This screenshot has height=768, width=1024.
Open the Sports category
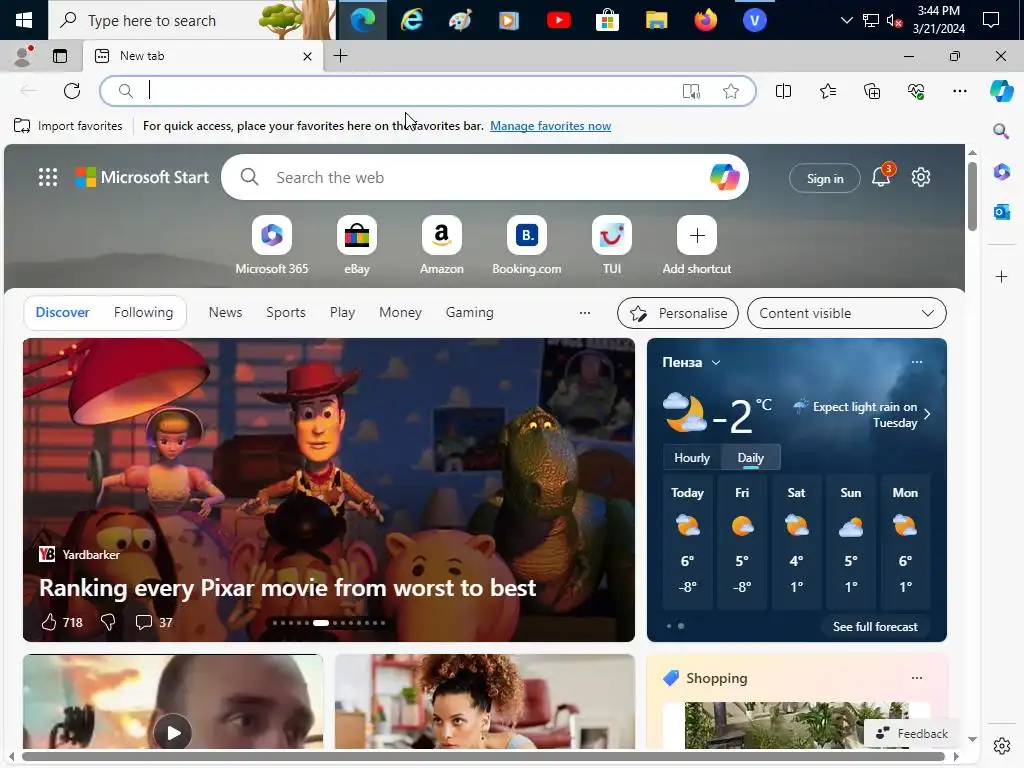pos(285,313)
